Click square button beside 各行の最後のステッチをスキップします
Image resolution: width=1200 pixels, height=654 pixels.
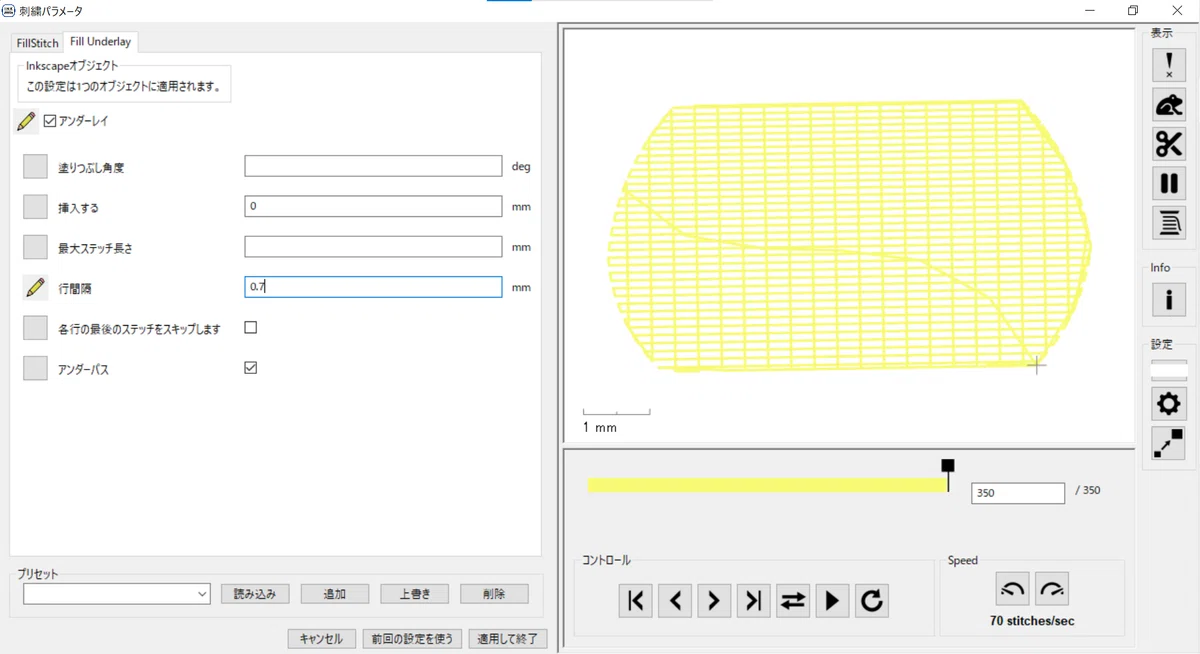35,328
